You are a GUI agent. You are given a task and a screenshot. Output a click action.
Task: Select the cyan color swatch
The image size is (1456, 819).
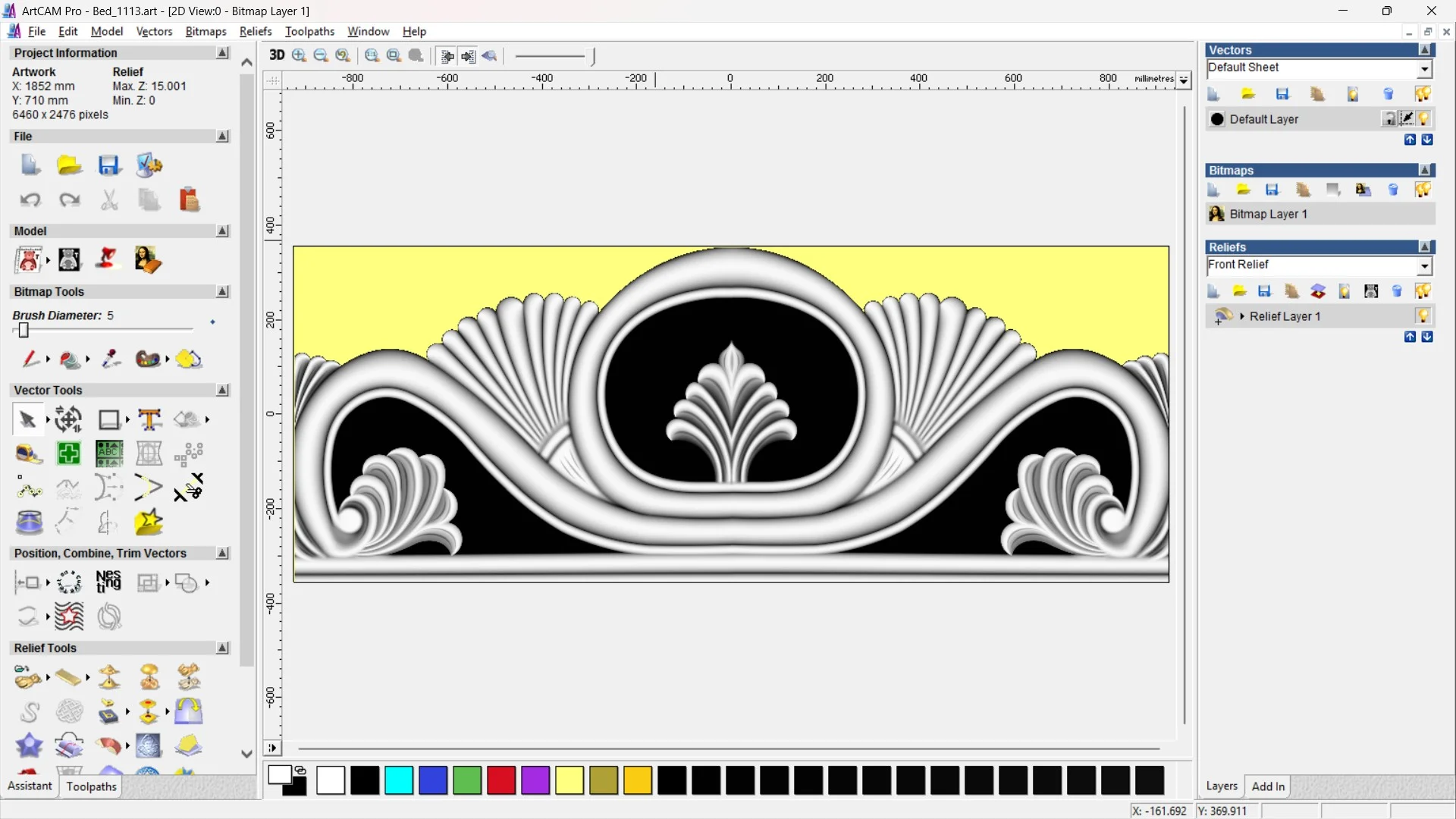click(x=398, y=780)
